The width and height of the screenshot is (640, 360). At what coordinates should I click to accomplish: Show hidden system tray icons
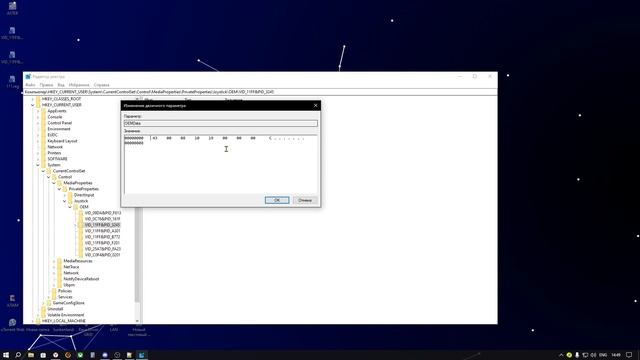click(x=561, y=355)
